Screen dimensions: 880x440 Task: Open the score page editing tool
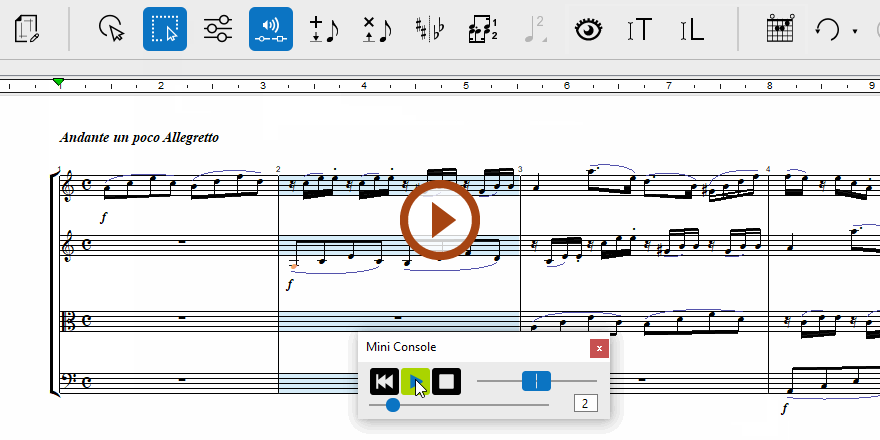26,29
